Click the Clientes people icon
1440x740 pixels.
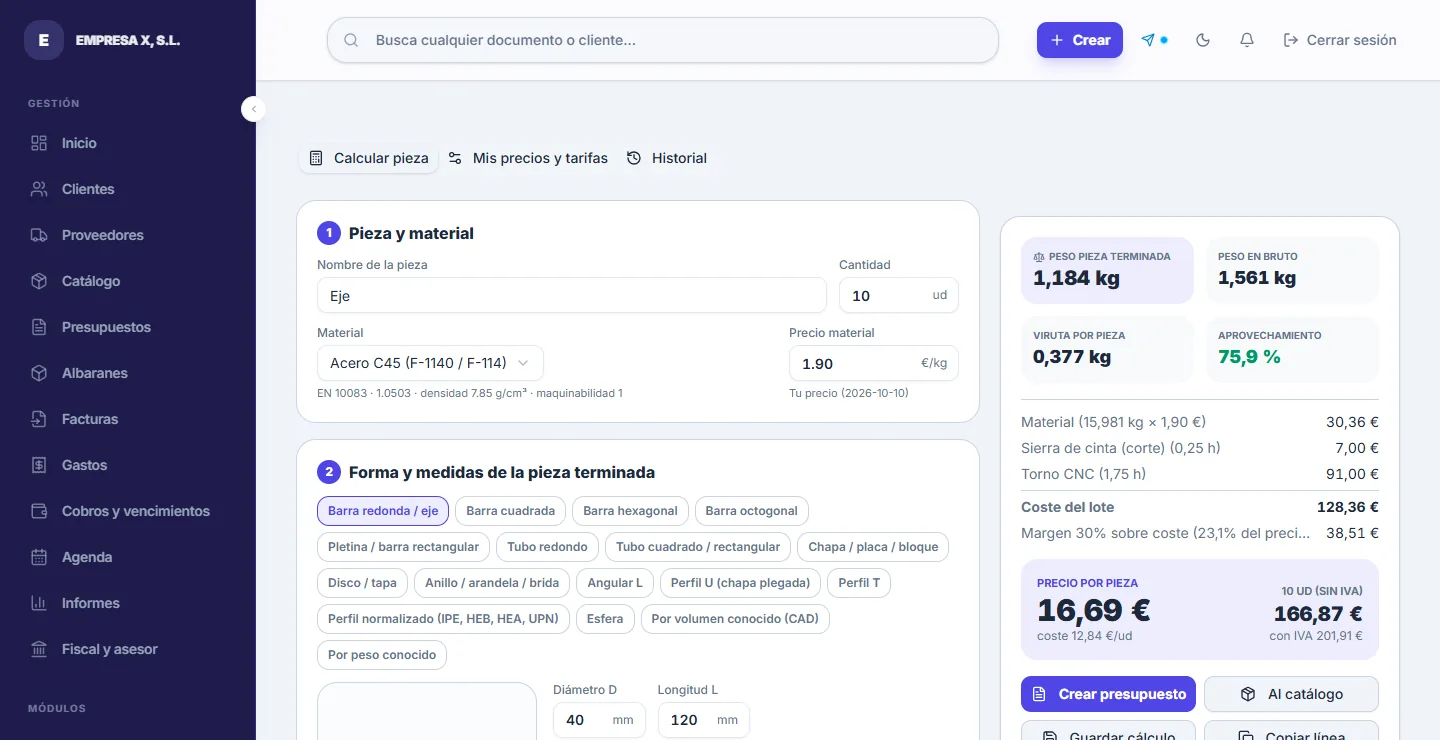39,189
